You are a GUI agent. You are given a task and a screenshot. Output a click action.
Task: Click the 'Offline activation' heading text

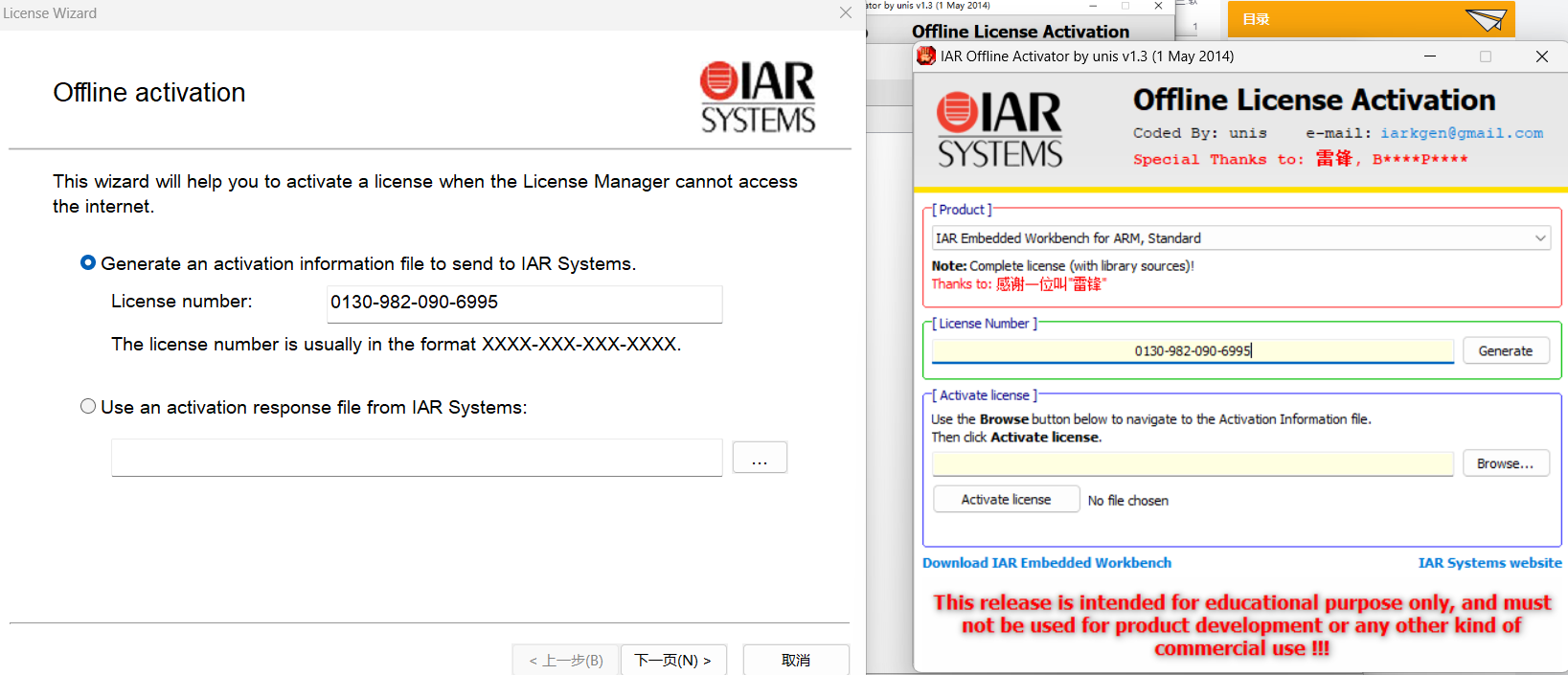pos(149,93)
